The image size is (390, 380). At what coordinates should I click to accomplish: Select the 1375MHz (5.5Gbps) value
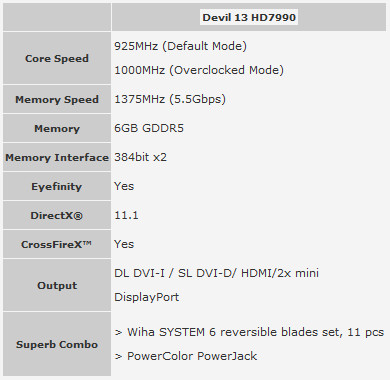170,99
